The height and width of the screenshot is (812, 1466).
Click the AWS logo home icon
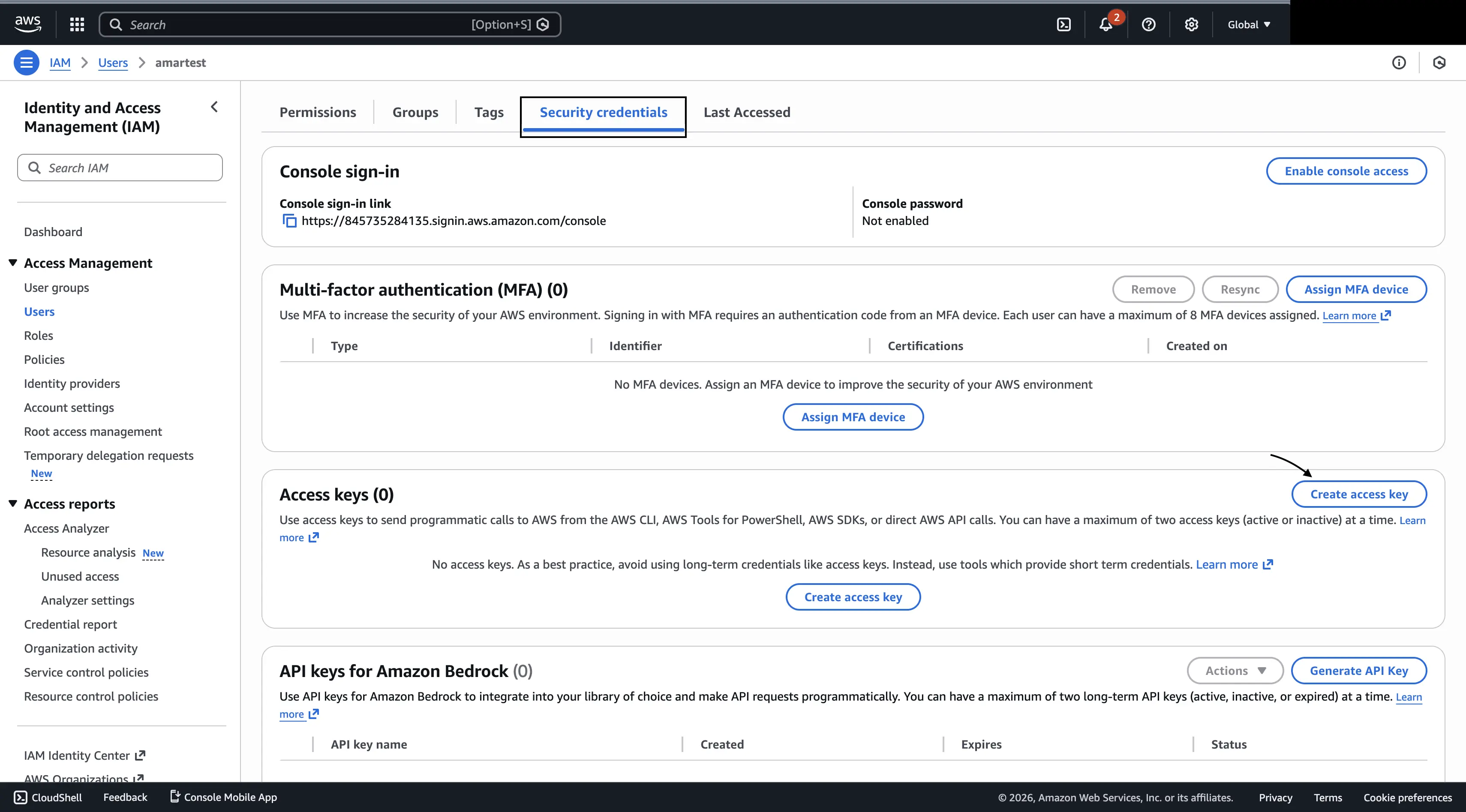[27, 24]
